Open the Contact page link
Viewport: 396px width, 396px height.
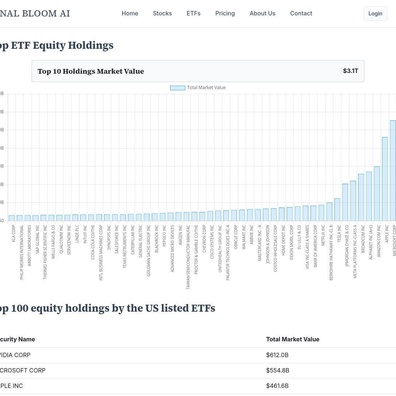(x=301, y=13)
